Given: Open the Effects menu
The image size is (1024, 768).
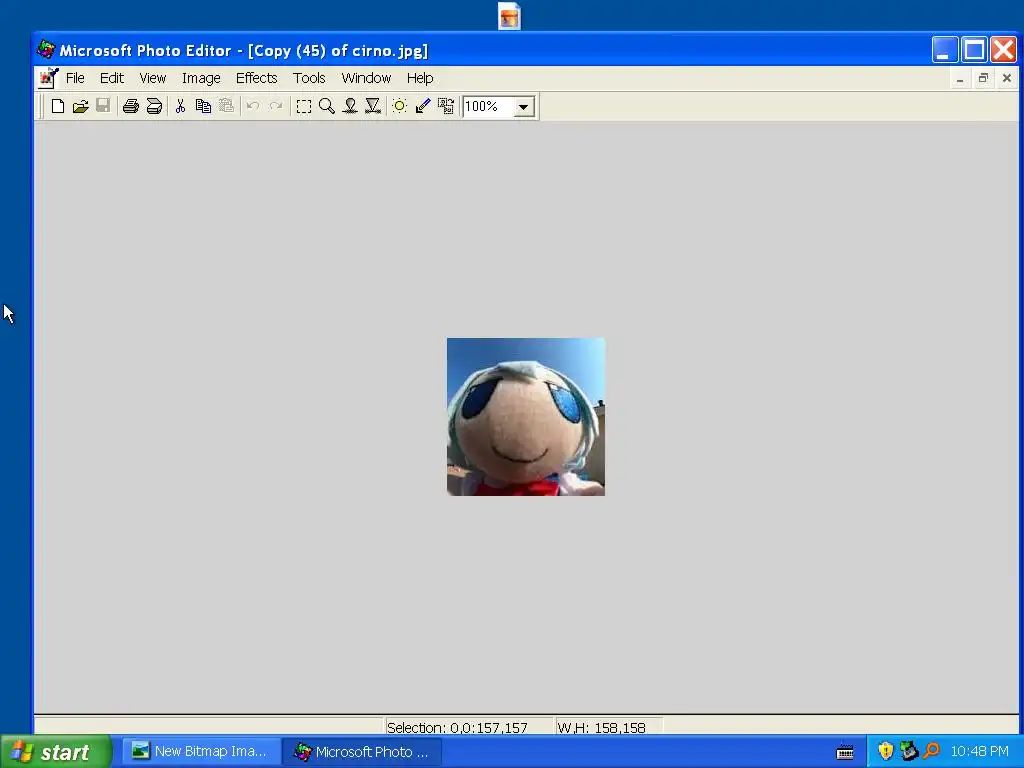Looking at the screenshot, I should coord(257,78).
